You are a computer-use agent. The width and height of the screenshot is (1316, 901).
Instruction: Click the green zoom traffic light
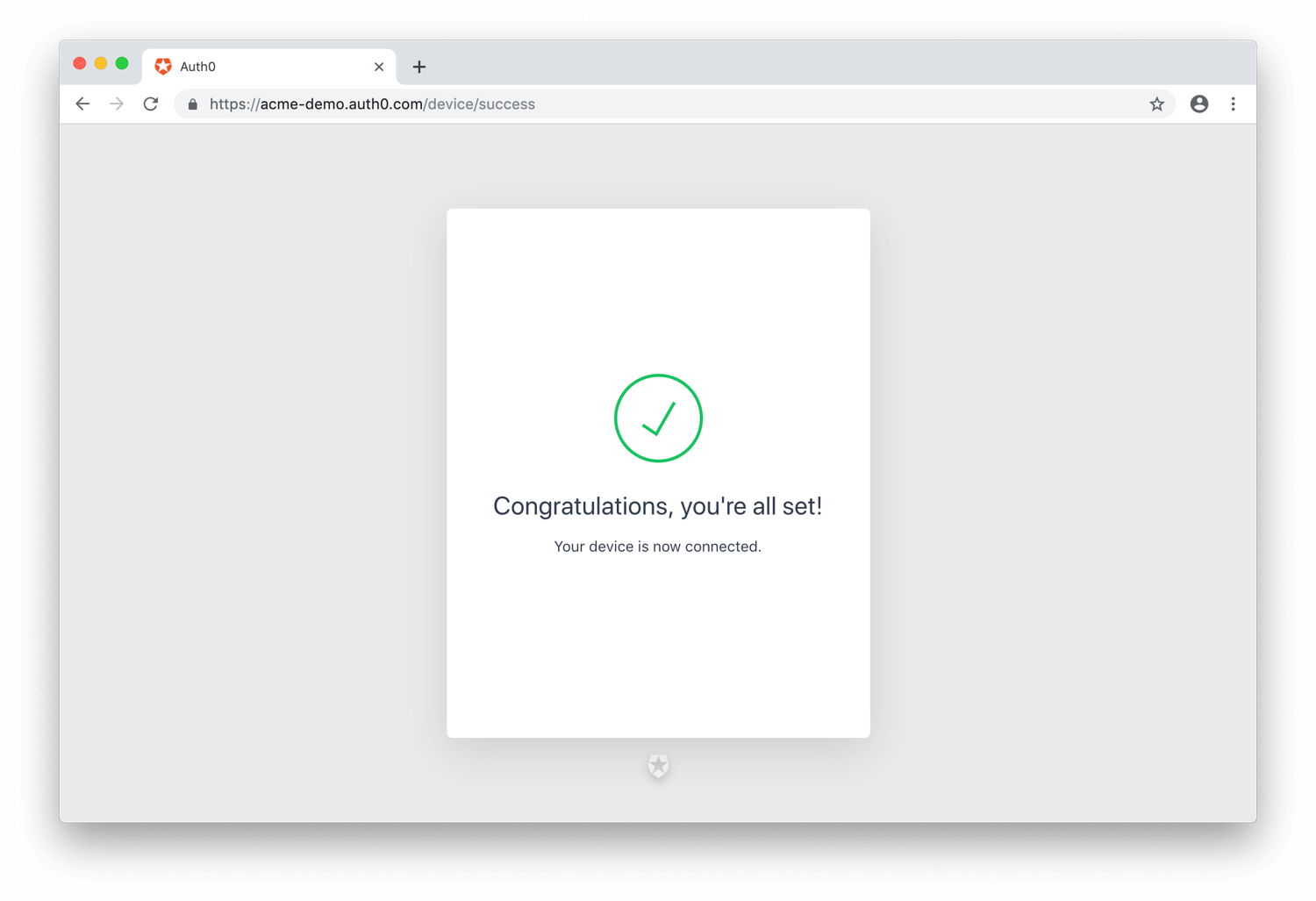point(122,63)
